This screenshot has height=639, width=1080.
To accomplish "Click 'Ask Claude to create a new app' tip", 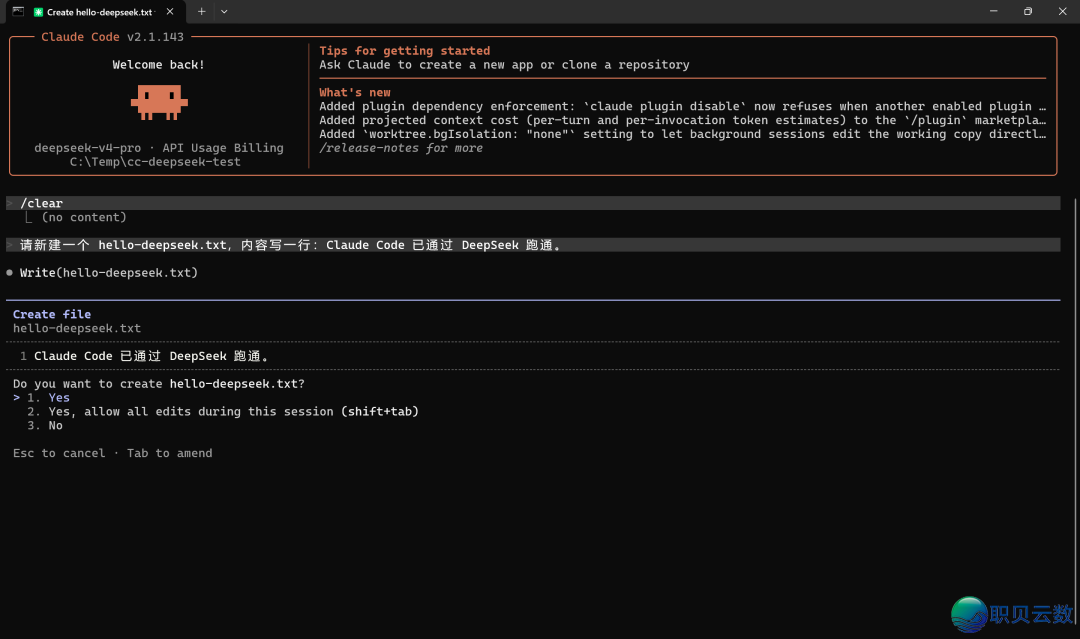I will tap(504, 65).
